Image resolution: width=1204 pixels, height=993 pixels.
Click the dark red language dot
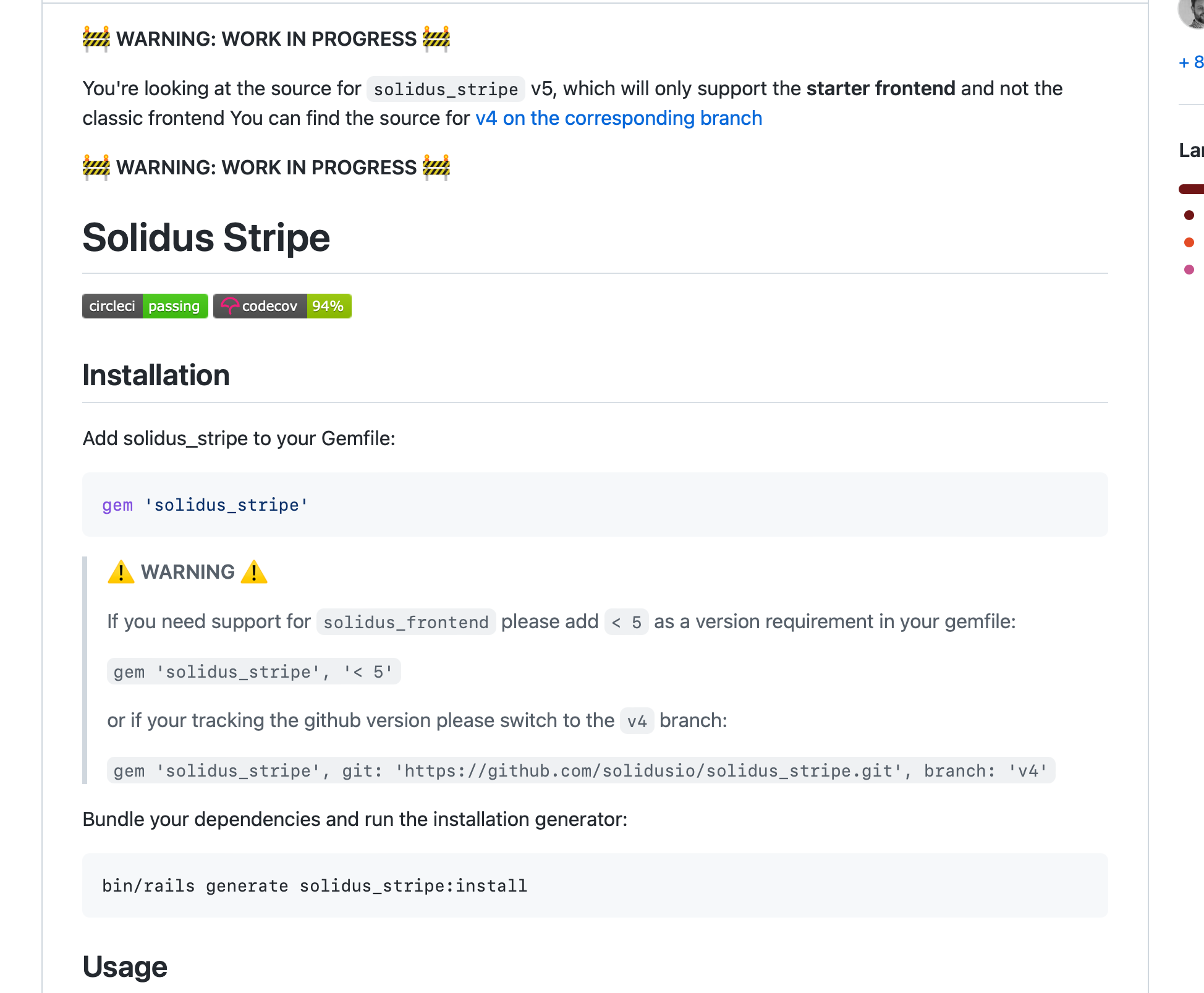(1189, 215)
